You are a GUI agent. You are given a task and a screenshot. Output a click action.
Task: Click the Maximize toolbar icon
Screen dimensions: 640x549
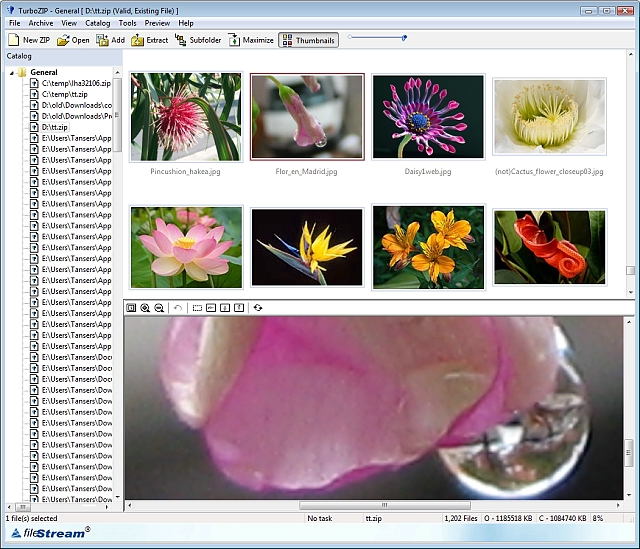point(234,40)
